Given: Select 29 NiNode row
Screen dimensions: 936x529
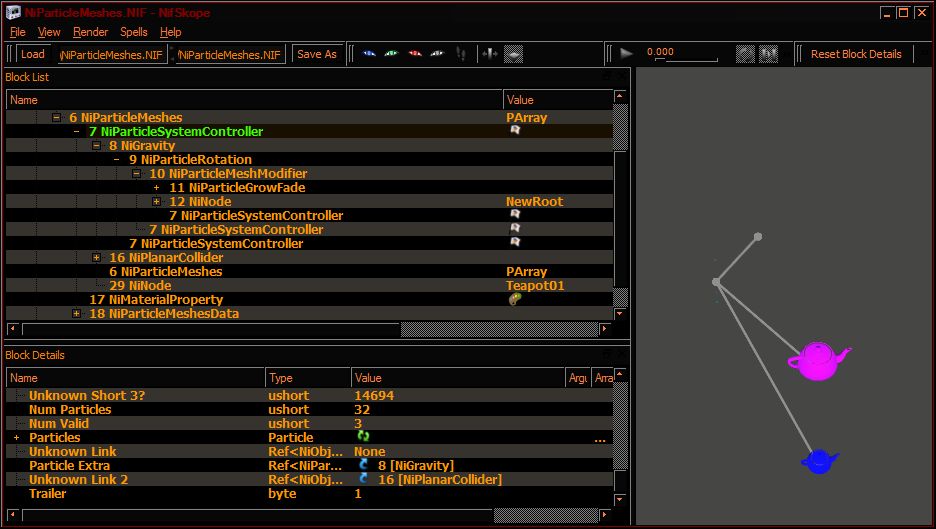Looking at the screenshot, I should 309,285.
